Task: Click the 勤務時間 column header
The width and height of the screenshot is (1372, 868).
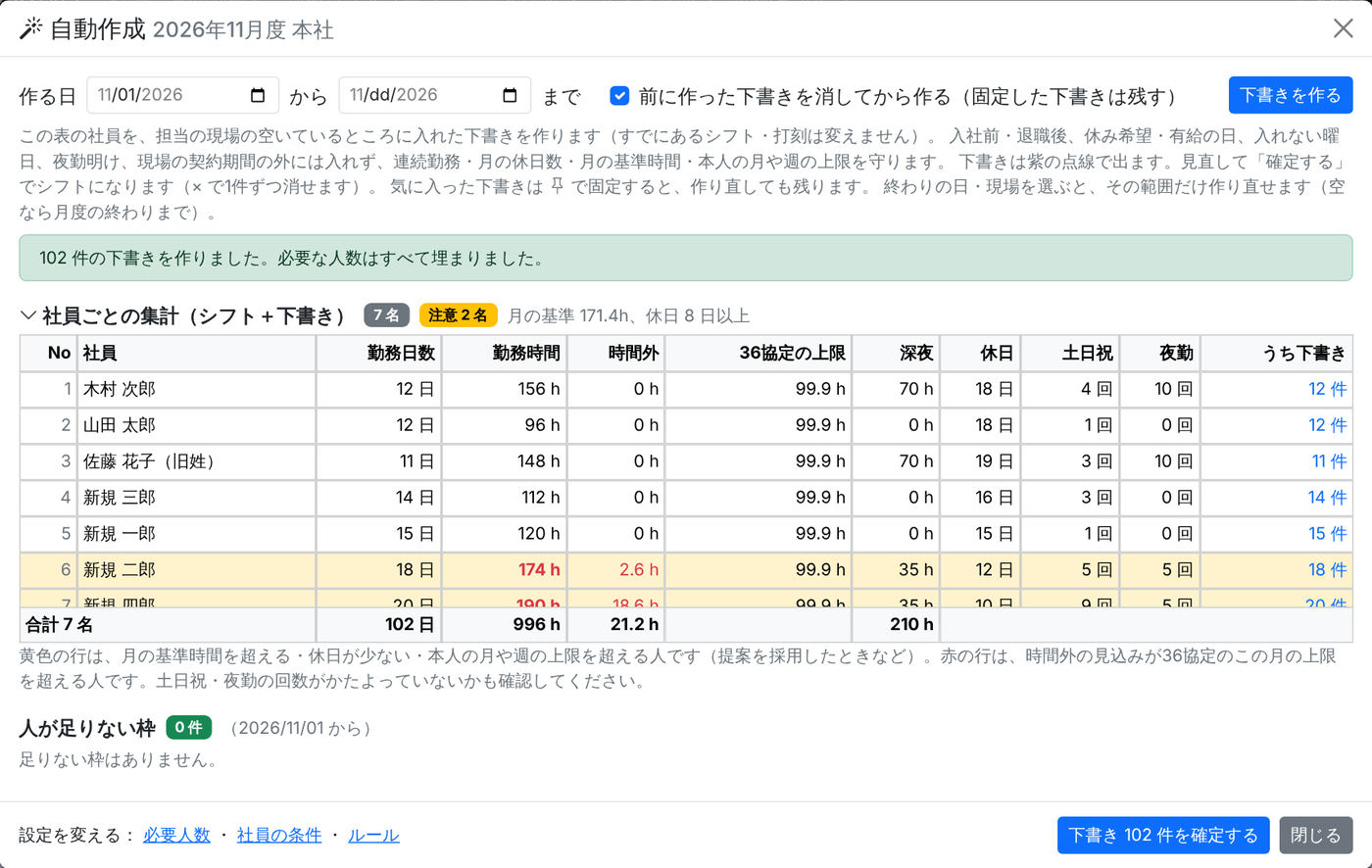Action: tap(504, 354)
